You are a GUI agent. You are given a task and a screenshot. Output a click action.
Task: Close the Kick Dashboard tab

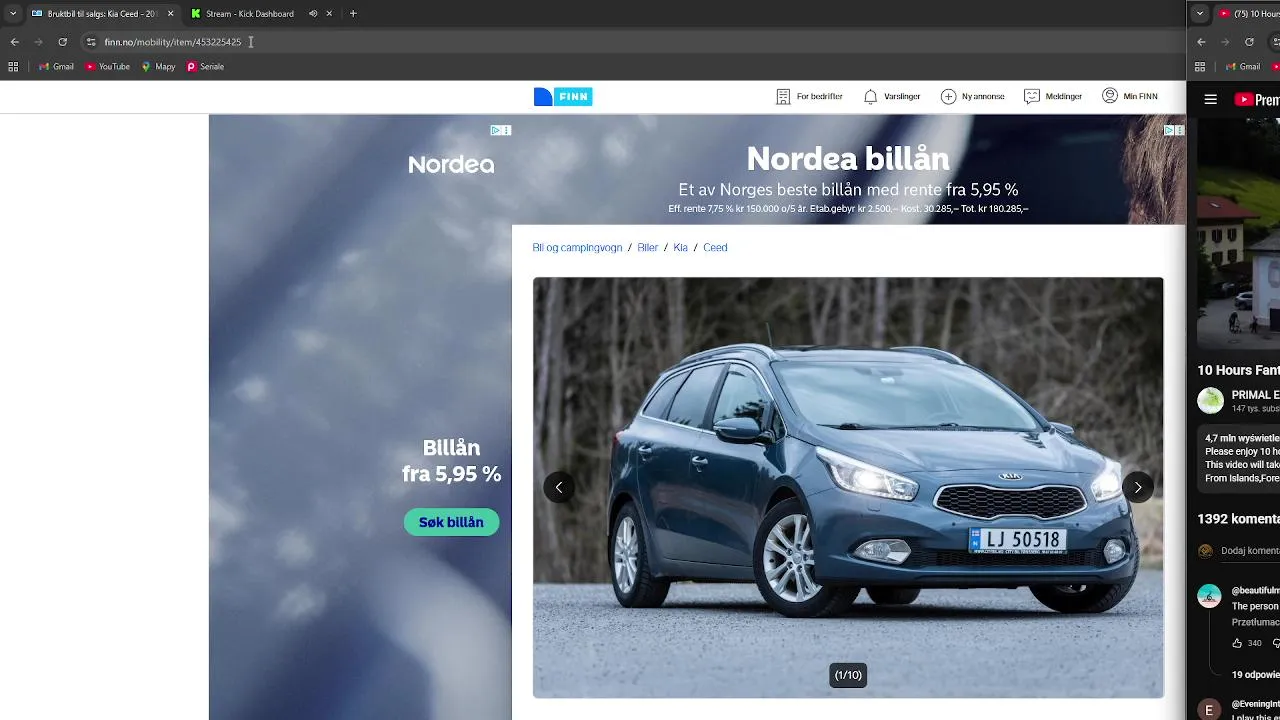coord(329,14)
